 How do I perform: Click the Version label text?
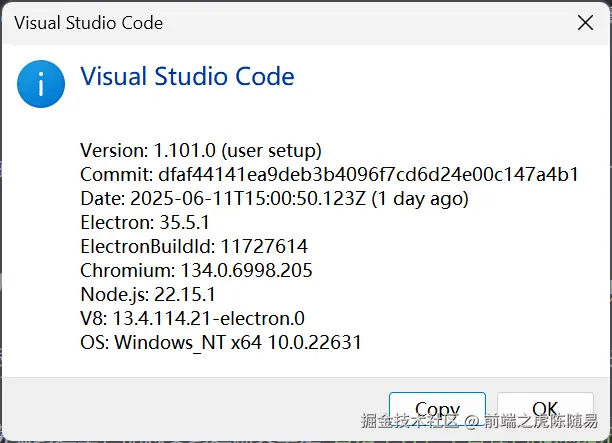point(114,151)
